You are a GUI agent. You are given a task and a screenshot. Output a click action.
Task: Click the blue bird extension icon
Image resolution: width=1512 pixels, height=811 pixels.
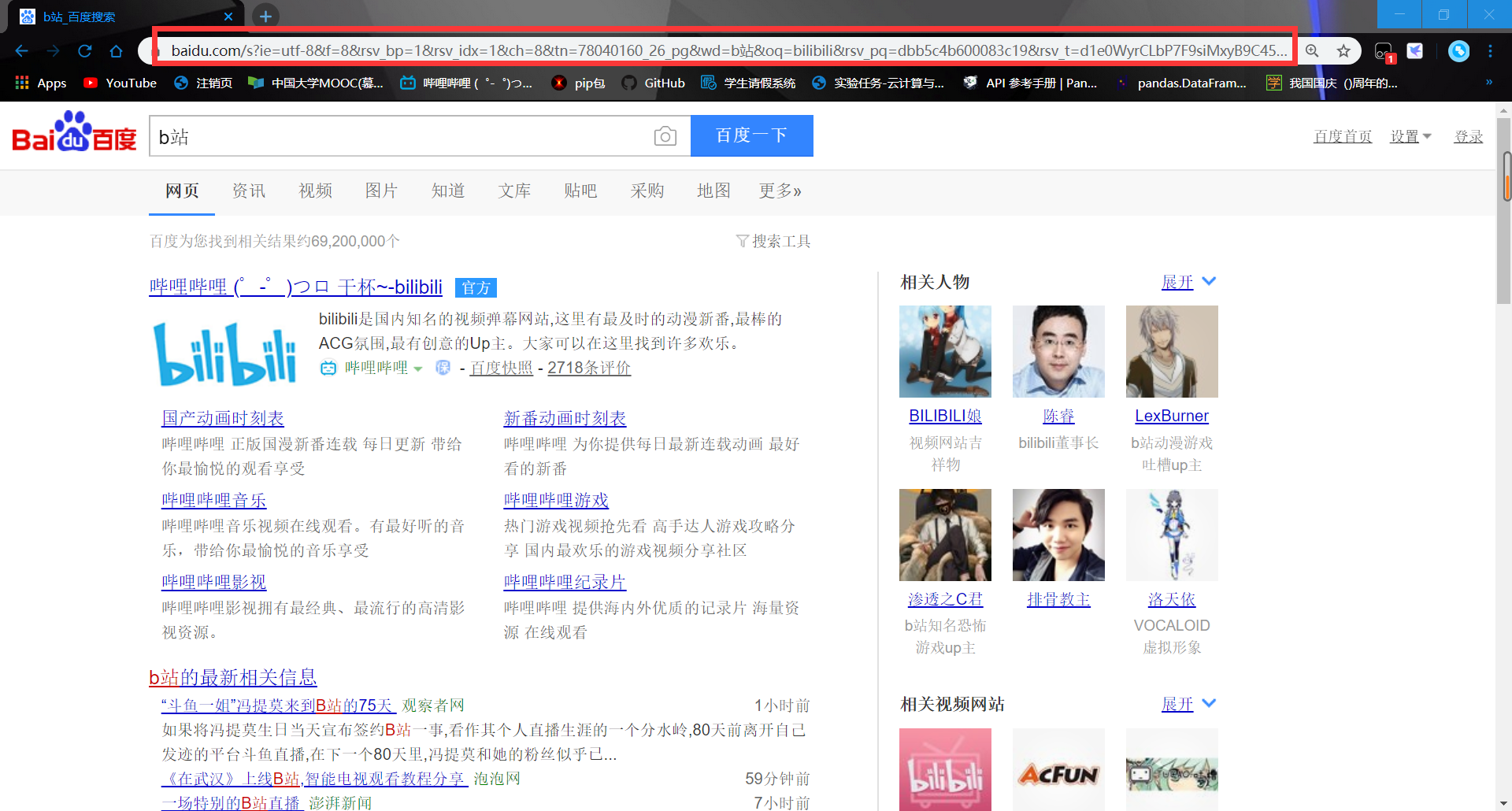[1415, 51]
